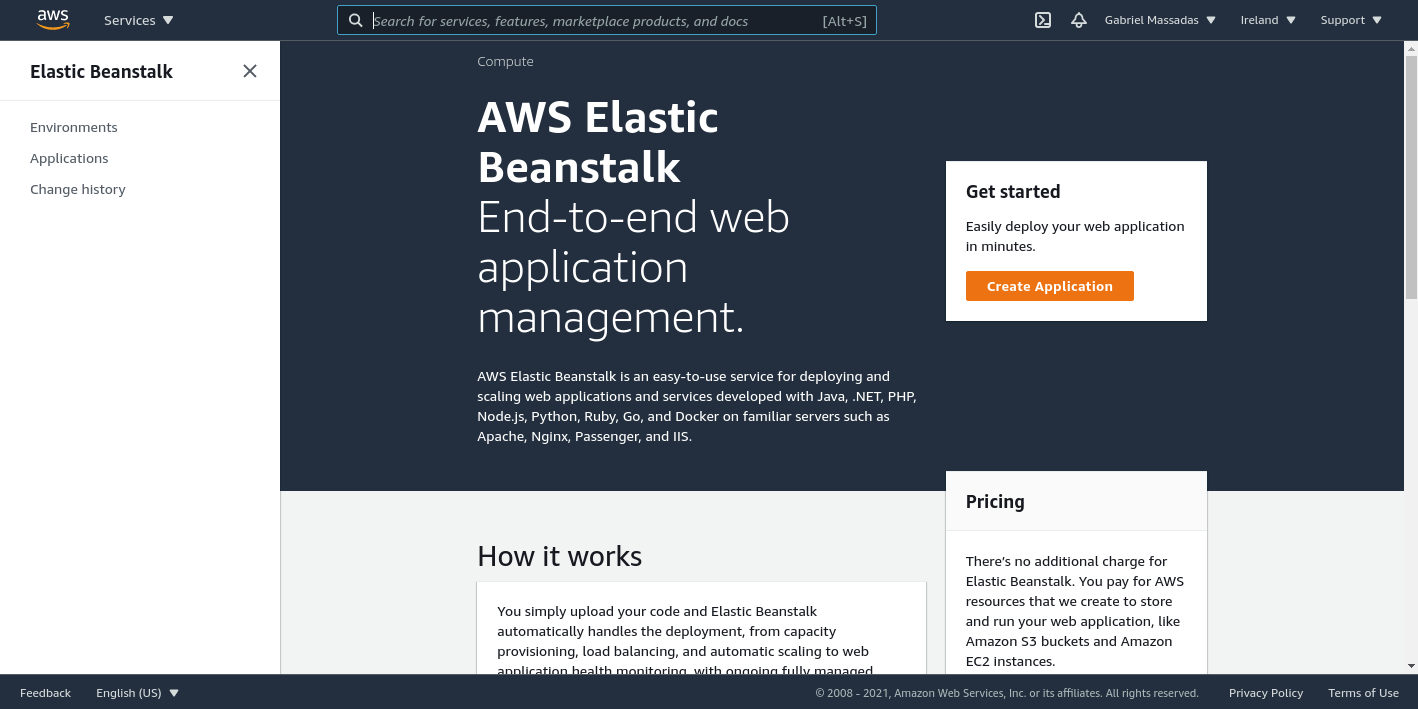The width and height of the screenshot is (1418, 709).
Task: Open the Feedback form from the footer
Action: click(44, 692)
